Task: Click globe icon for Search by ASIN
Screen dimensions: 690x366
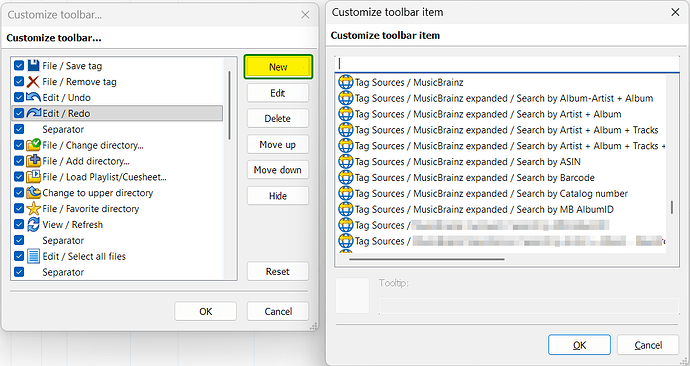Action: pos(345,161)
